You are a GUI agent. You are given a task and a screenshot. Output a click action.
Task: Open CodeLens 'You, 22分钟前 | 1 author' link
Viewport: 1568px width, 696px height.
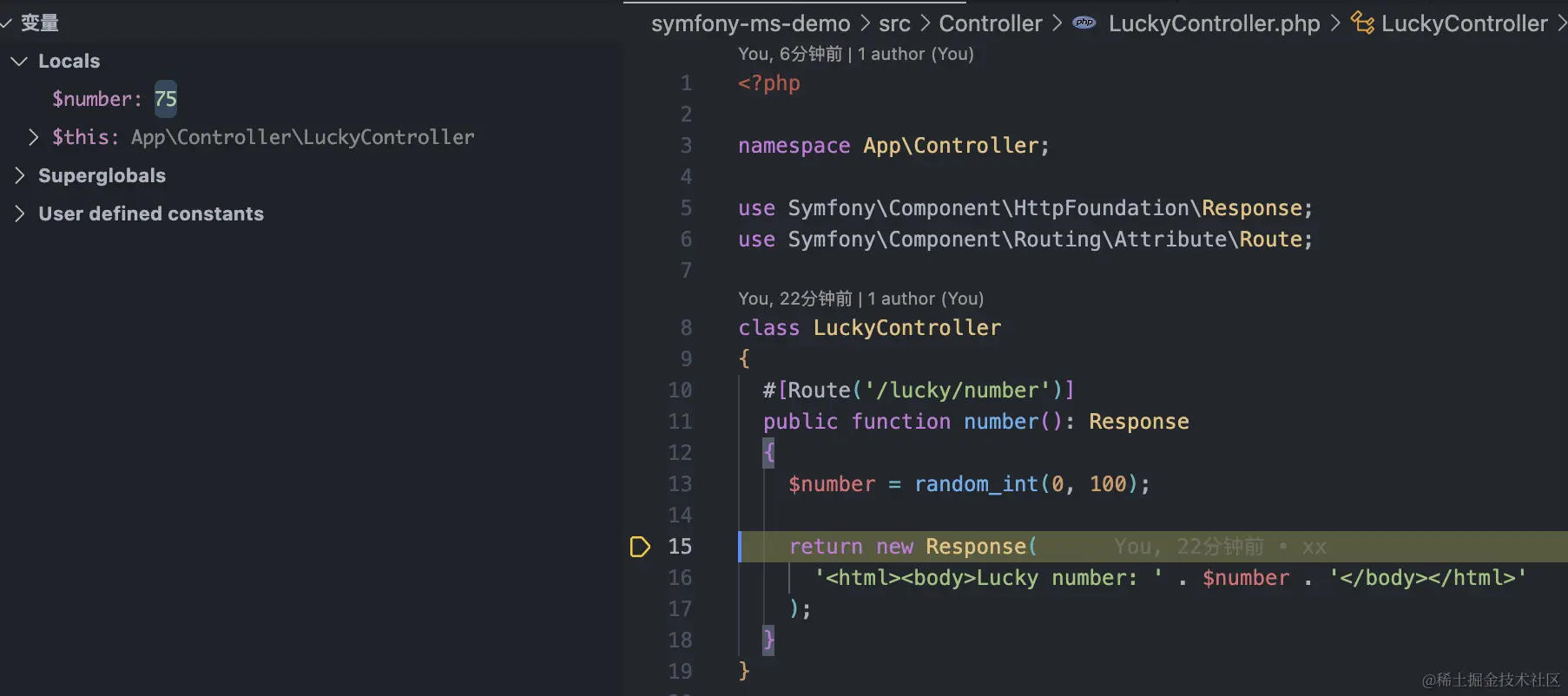(x=861, y=299)
